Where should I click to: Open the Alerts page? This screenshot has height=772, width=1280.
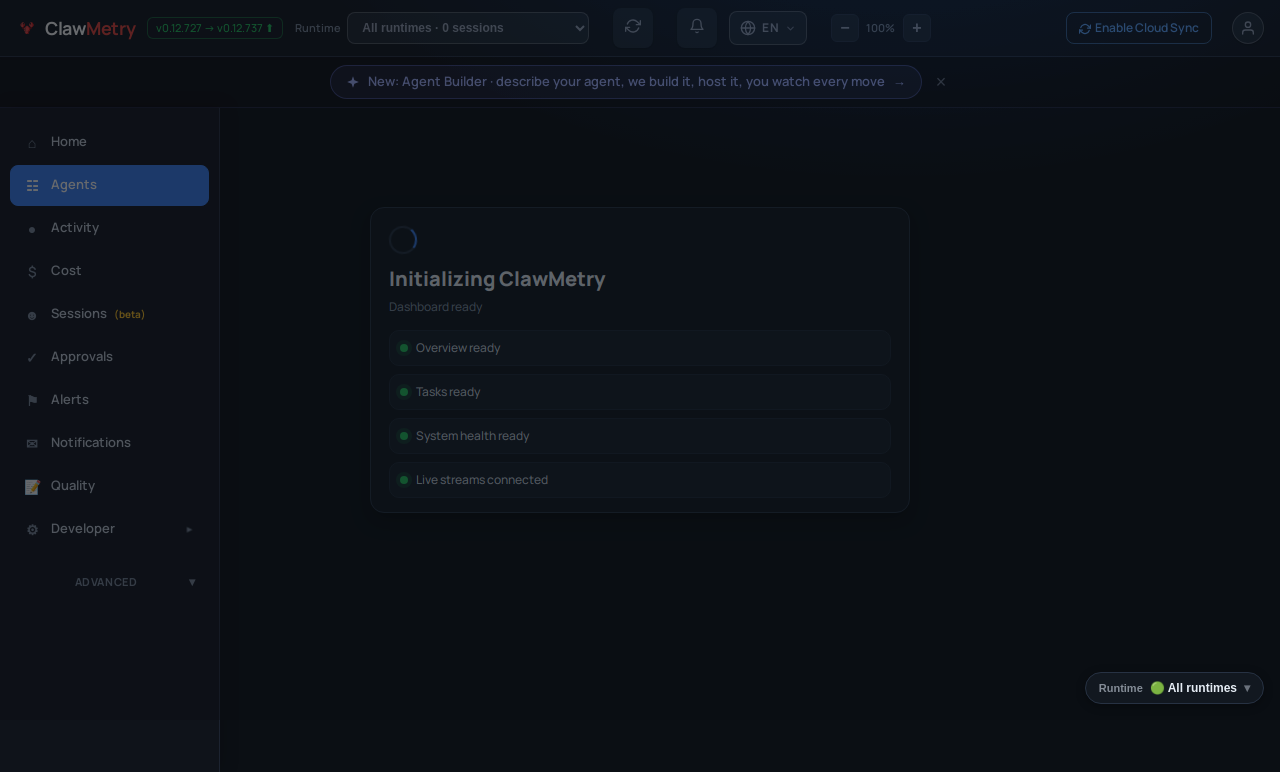pyautogui.click(x=110, y=400)
